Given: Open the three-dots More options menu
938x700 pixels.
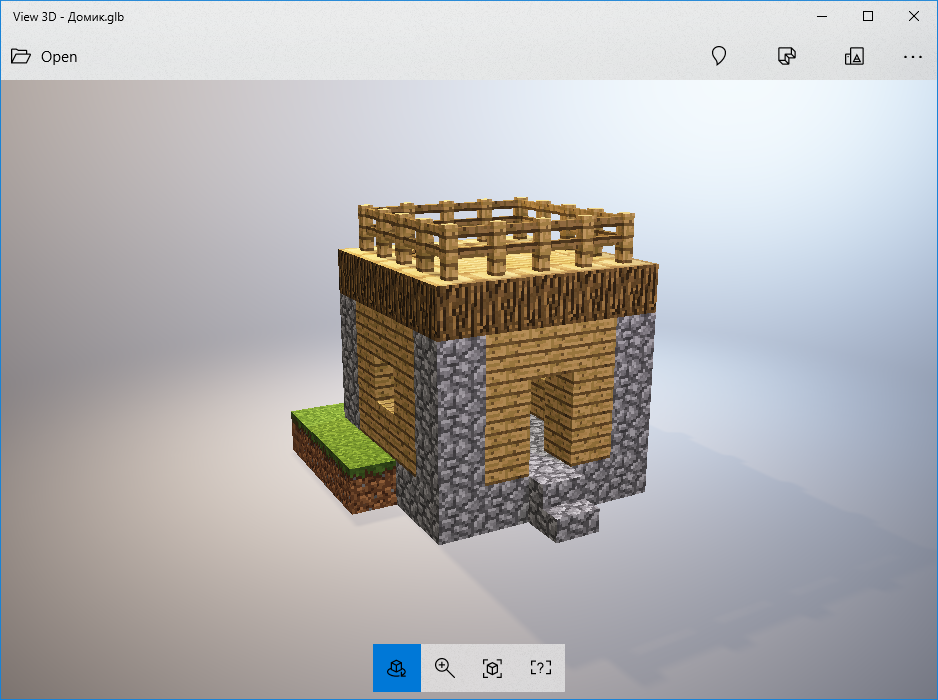Looking at the screenshot, I should (912, 57).
